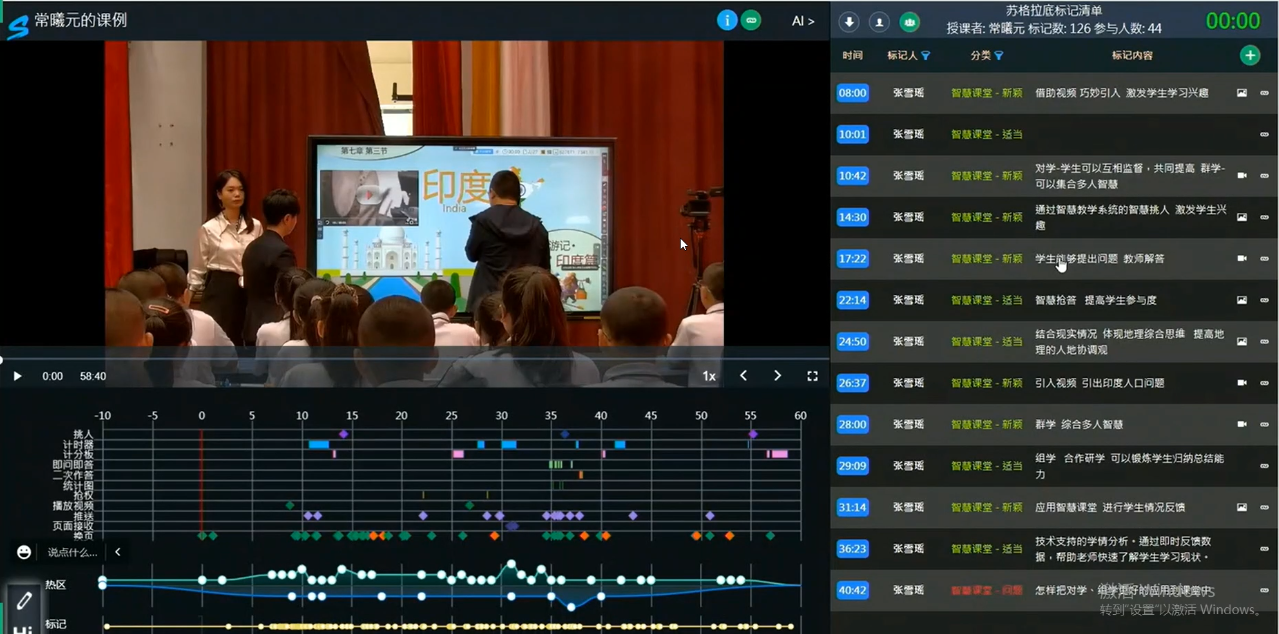Screen dimensions: 1279x634
Task: Click the download arrow icon
Action: (x=849, y=21)
